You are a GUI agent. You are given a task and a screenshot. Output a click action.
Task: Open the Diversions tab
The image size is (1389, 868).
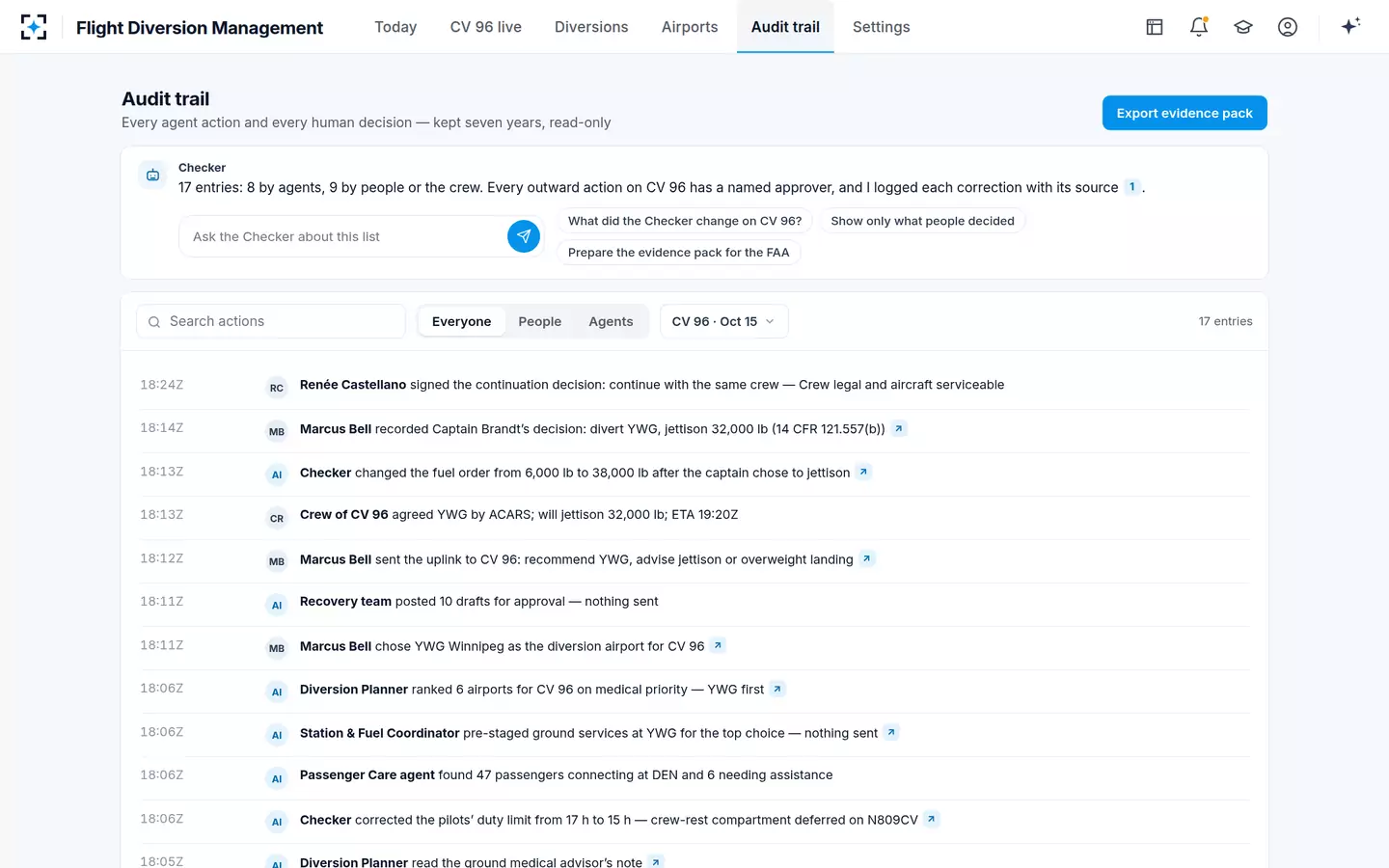click(591, 27)
